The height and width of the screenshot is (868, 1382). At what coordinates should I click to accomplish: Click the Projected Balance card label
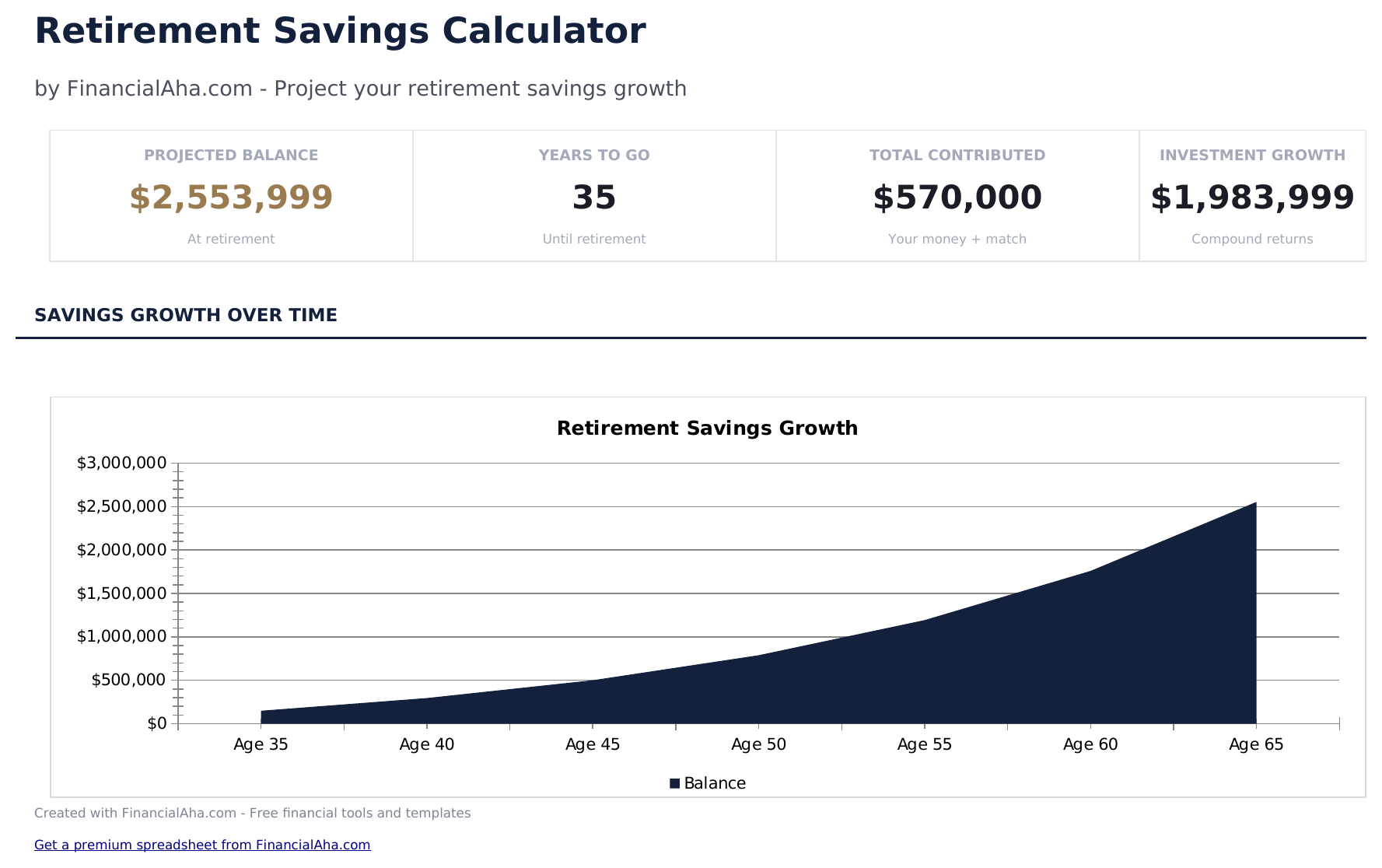click(231, 155)
